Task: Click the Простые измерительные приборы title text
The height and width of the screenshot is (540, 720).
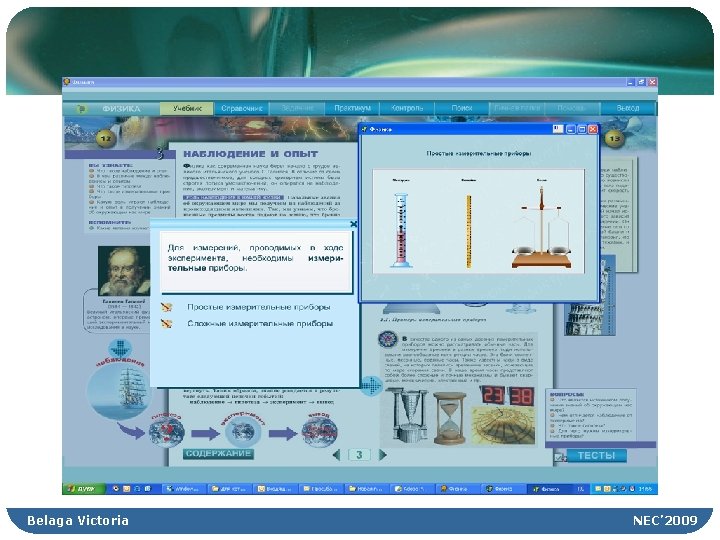Action: [x=479, y=153]
